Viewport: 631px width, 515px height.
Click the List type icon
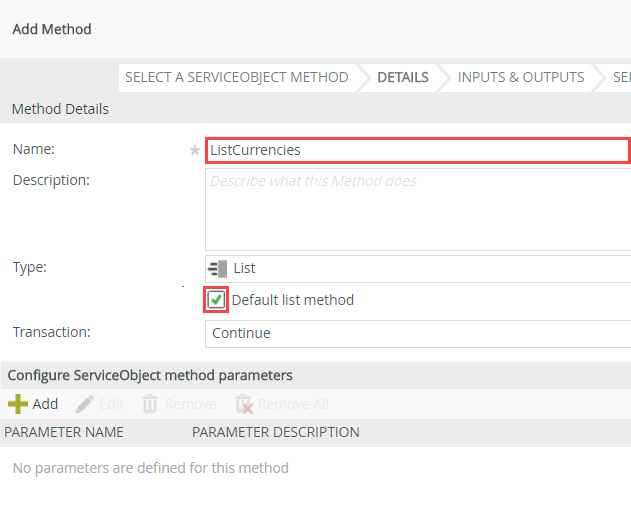coord(217,268)
